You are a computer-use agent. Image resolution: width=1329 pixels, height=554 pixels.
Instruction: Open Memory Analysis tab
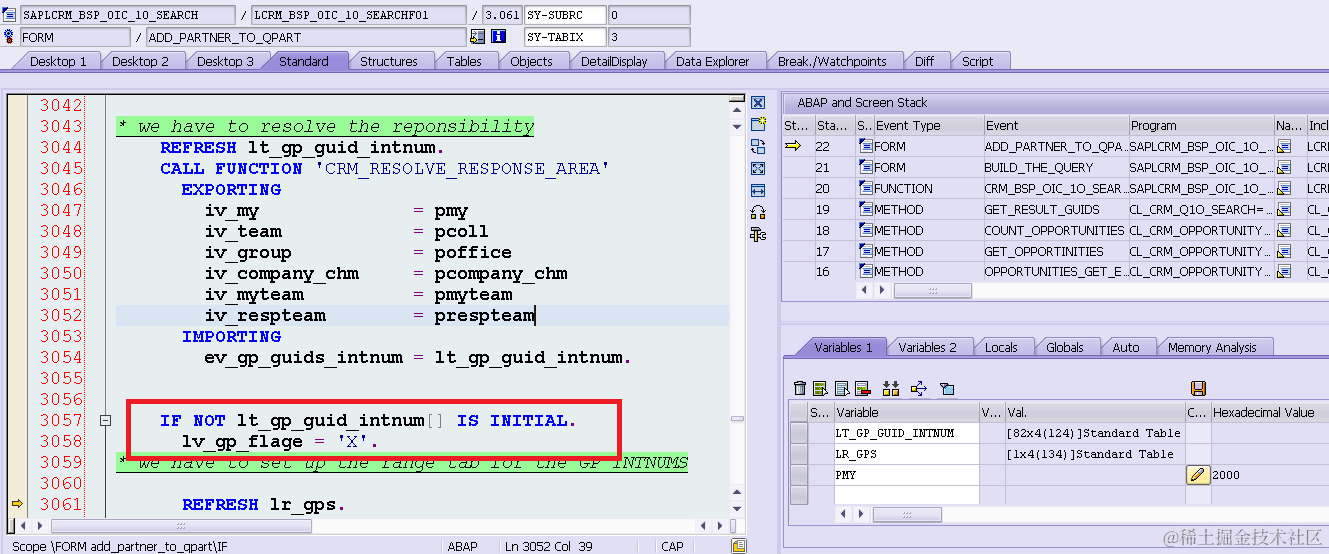point(1212,347)
